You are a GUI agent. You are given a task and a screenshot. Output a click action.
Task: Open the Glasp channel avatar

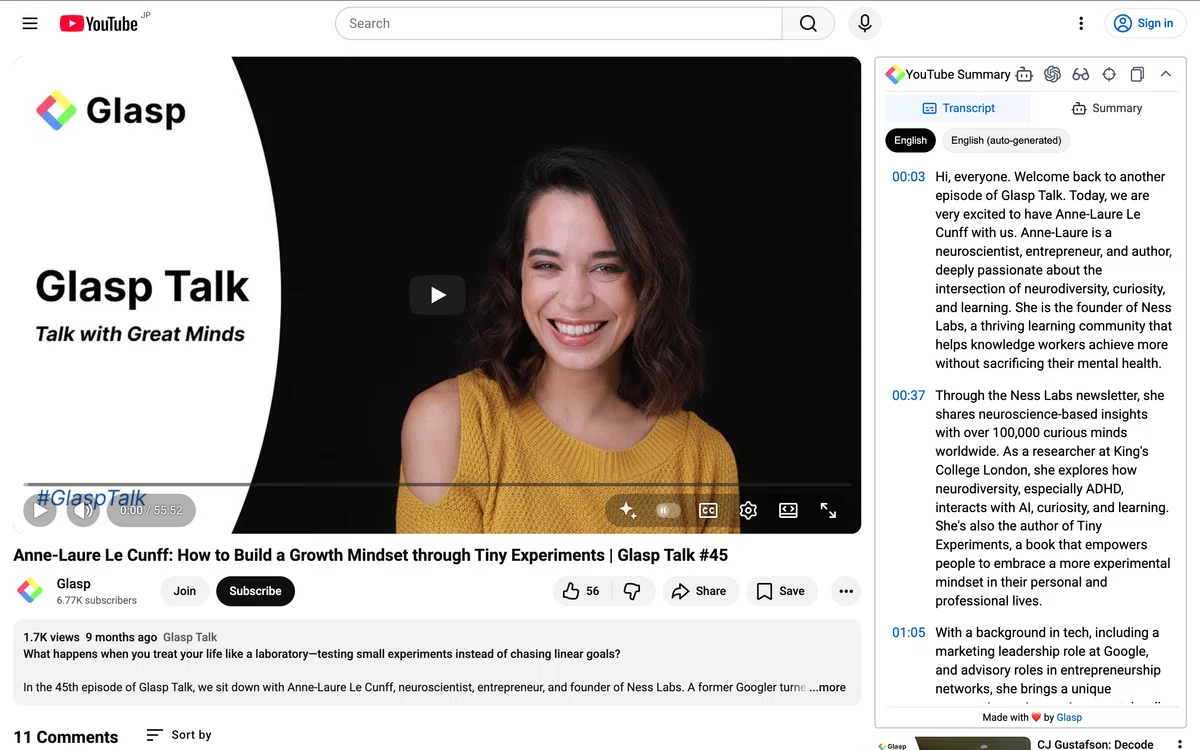tap(30, 591)
